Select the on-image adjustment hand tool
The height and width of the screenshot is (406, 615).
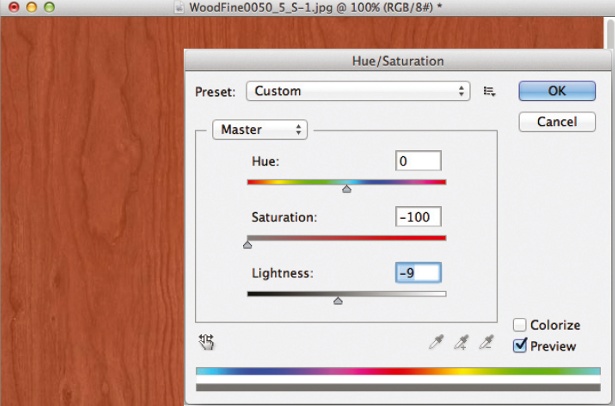point(206,342)
